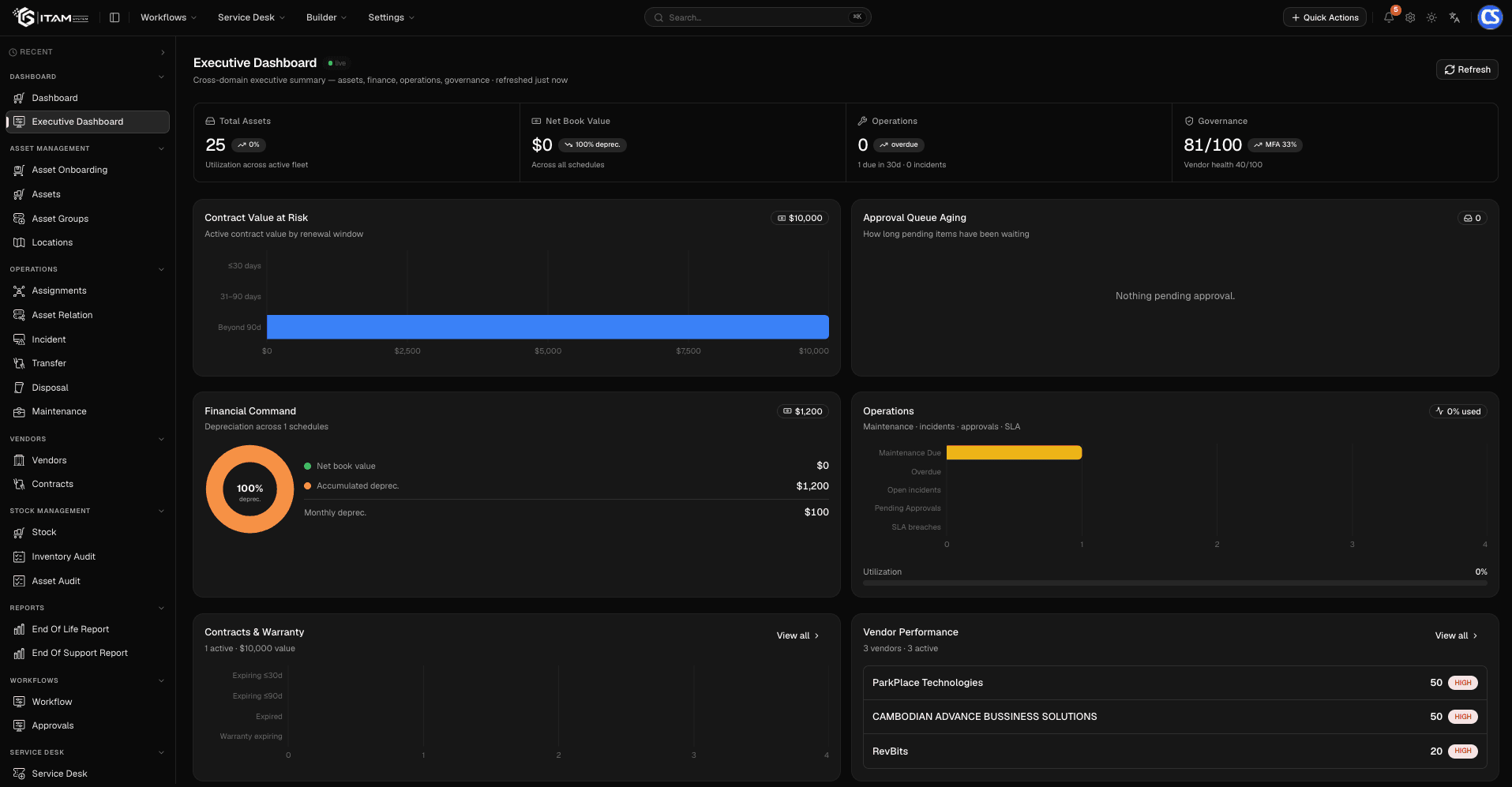Viewport: 1512px width, 787px height.
Task: Click the Total Assets summary card
Action: pos(357,143)
